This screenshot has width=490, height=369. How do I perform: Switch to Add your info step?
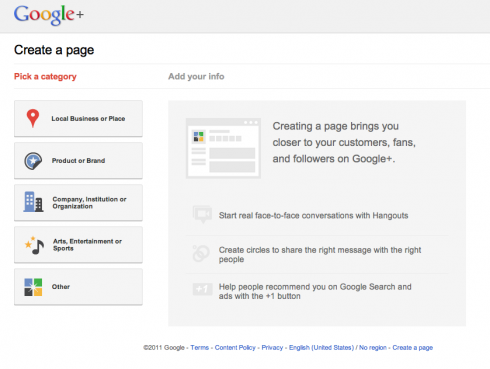[196, 77]
